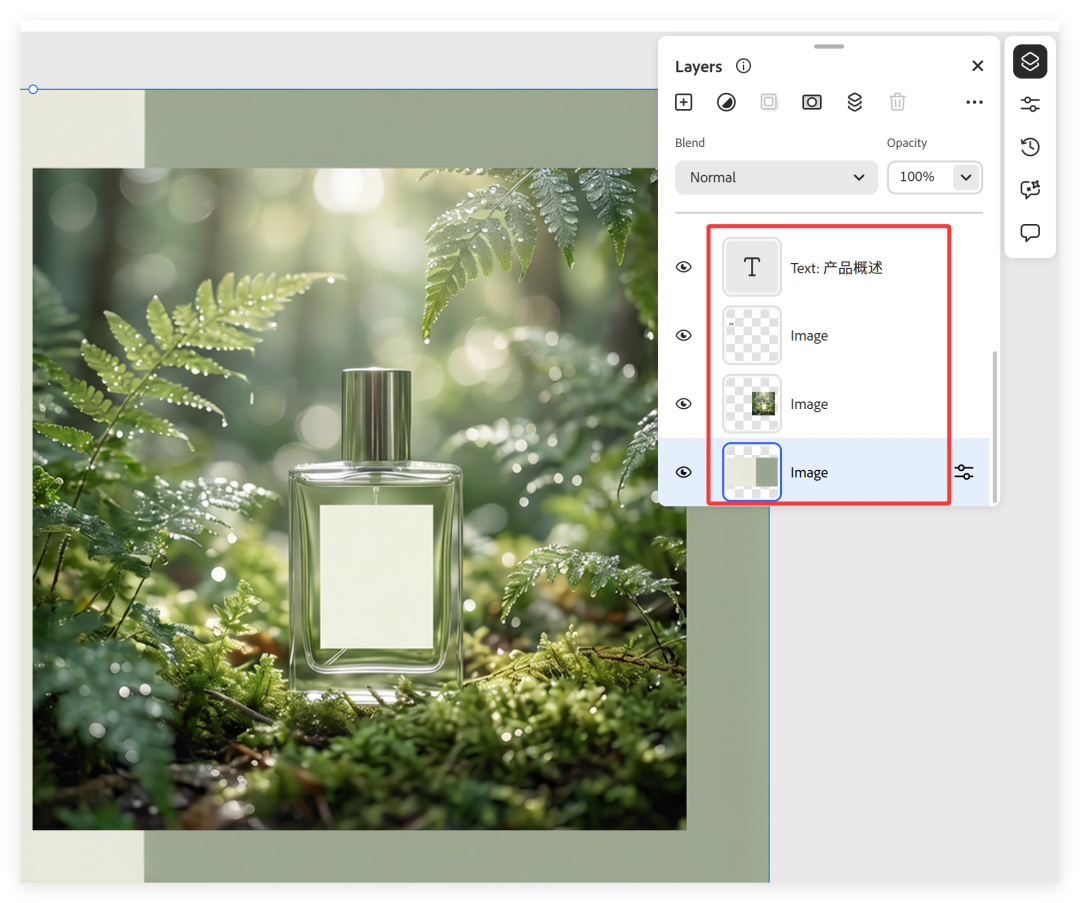Viewport: 1080px width, 903px height.
Task: Open the layer properties sliders sidebar icon
Action: [1030, 104]
